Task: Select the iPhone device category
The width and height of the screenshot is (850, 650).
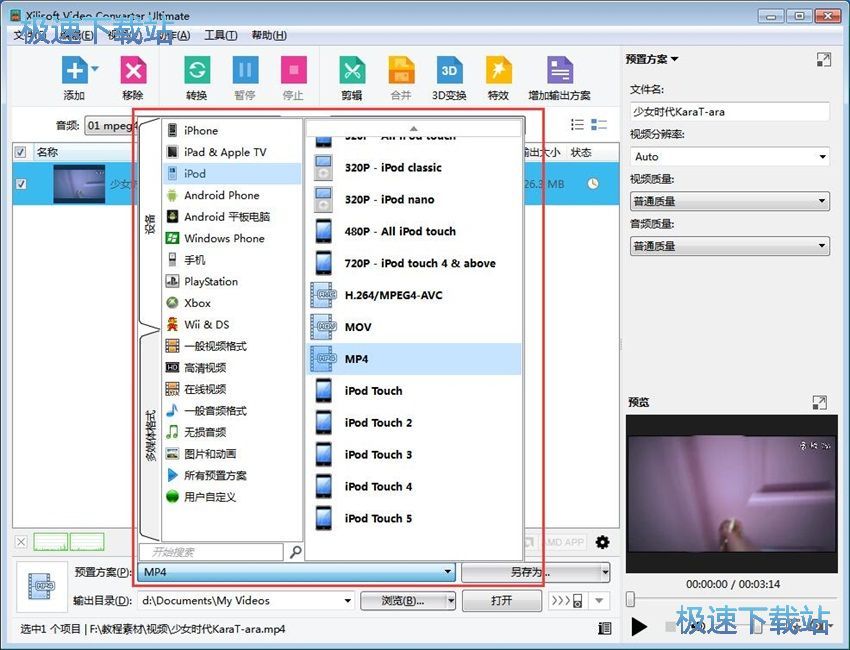Action: 231,131
